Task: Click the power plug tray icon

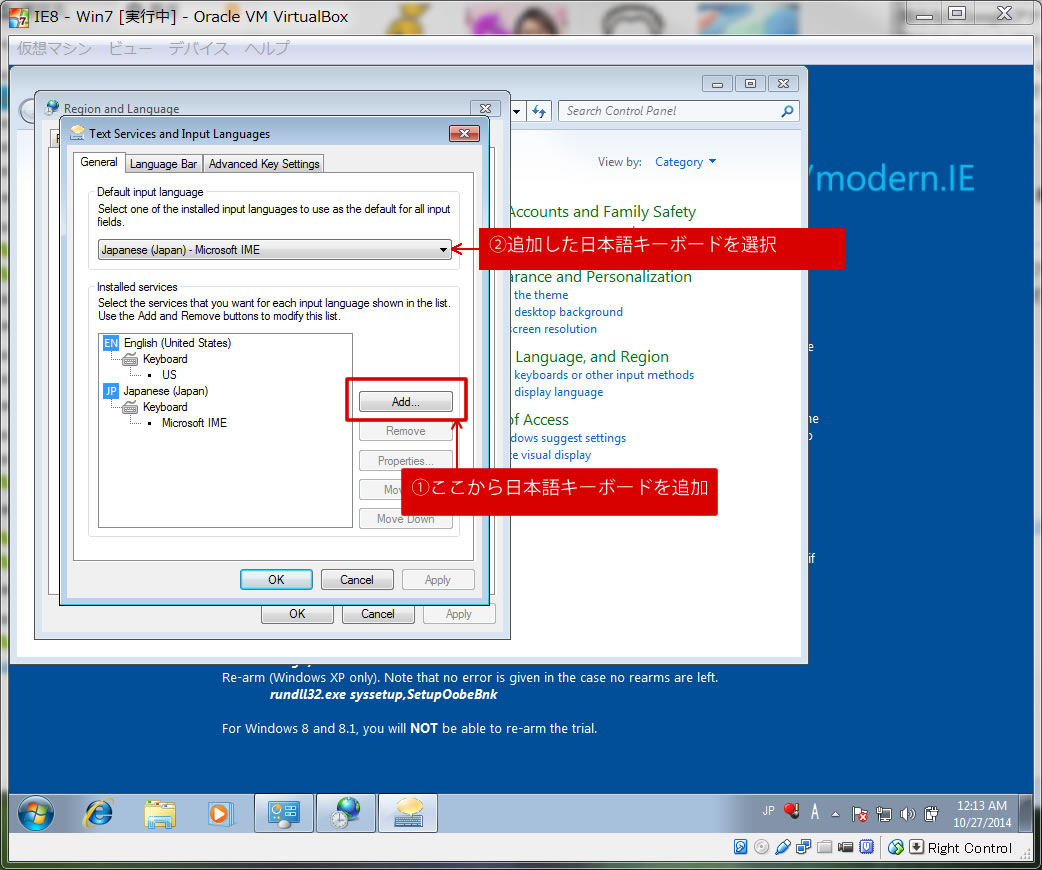Action: pos(931,814)
